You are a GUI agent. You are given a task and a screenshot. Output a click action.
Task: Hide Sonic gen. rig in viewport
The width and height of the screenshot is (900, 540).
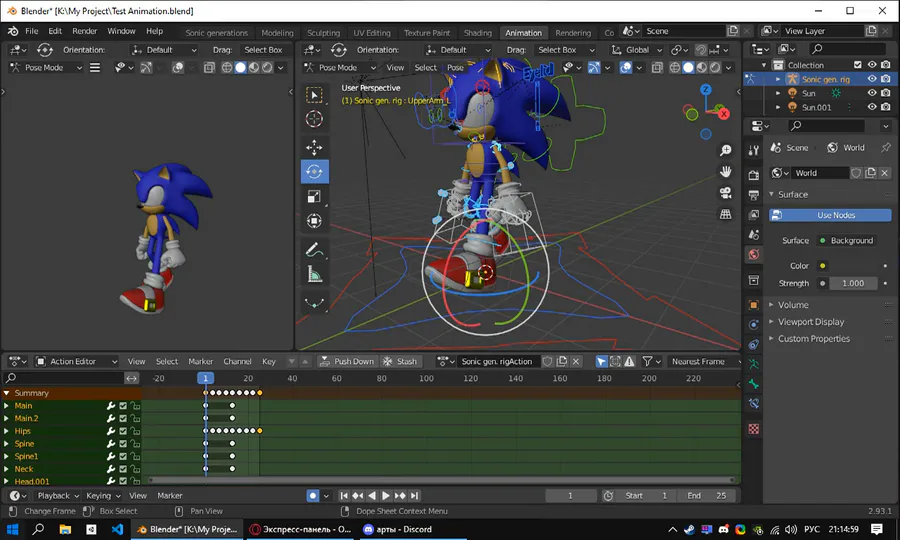872,79
